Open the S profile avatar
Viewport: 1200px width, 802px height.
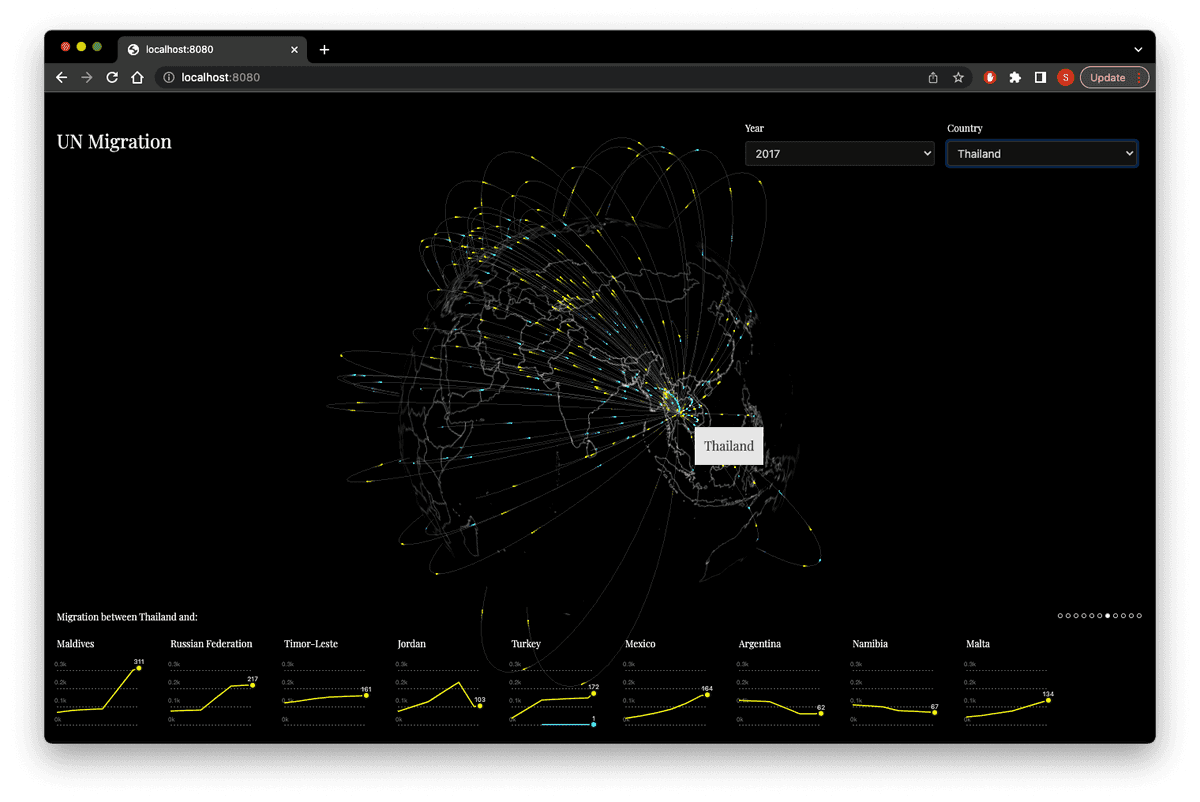pos(1065,78)
